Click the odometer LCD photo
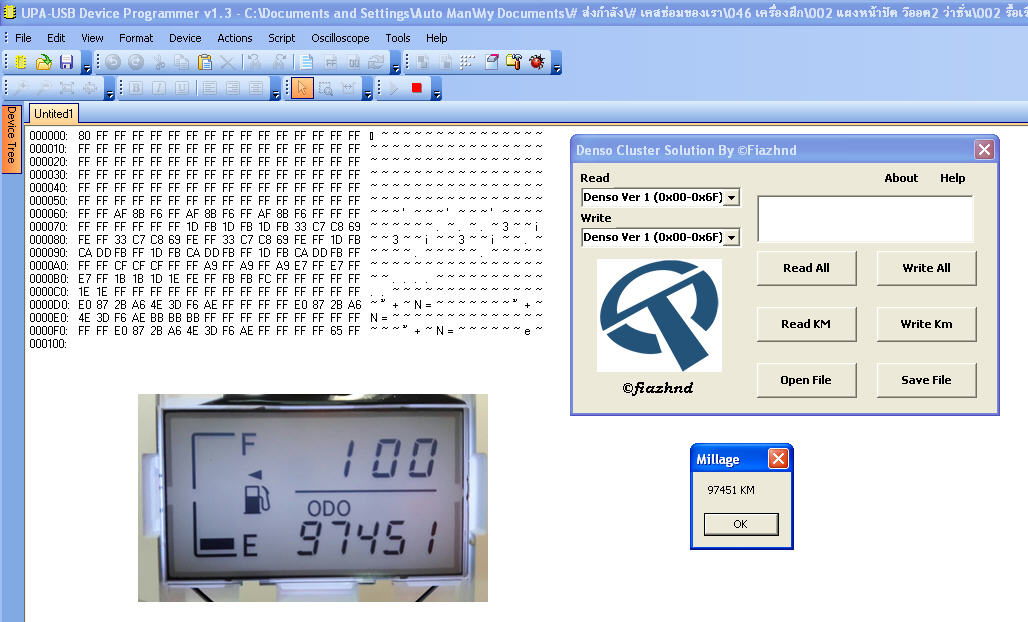 click(313, 497)
